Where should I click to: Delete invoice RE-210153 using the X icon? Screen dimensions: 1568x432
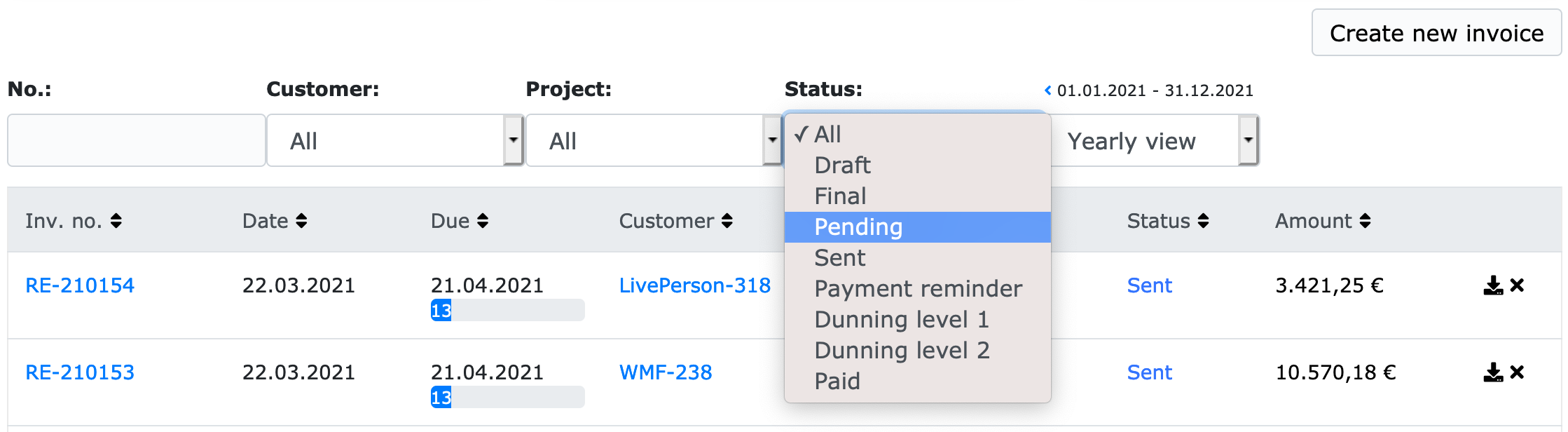[1518, 372]
